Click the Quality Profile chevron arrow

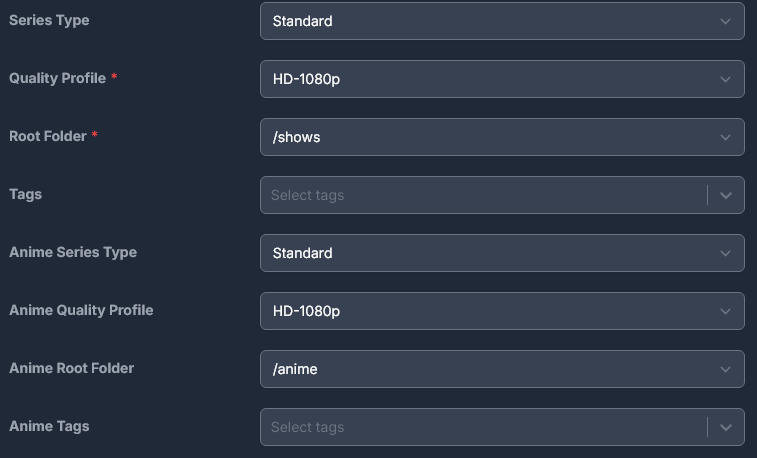pyautogui.click(x=726, y=79)
